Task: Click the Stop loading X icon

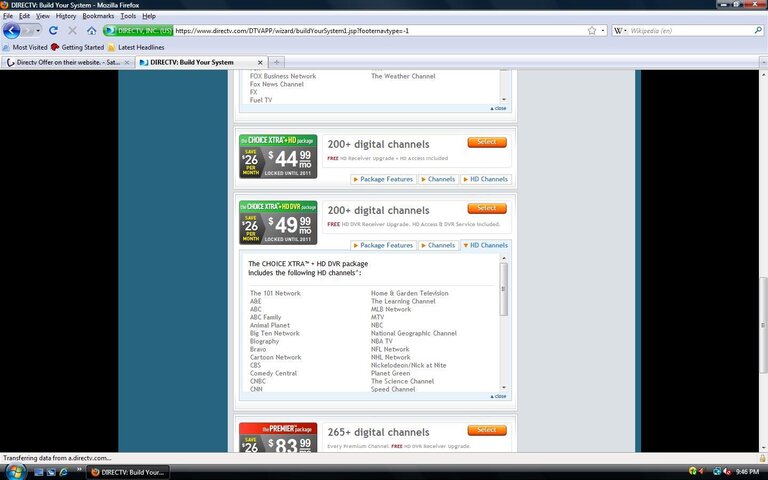Action: click(x=72, y=30)
